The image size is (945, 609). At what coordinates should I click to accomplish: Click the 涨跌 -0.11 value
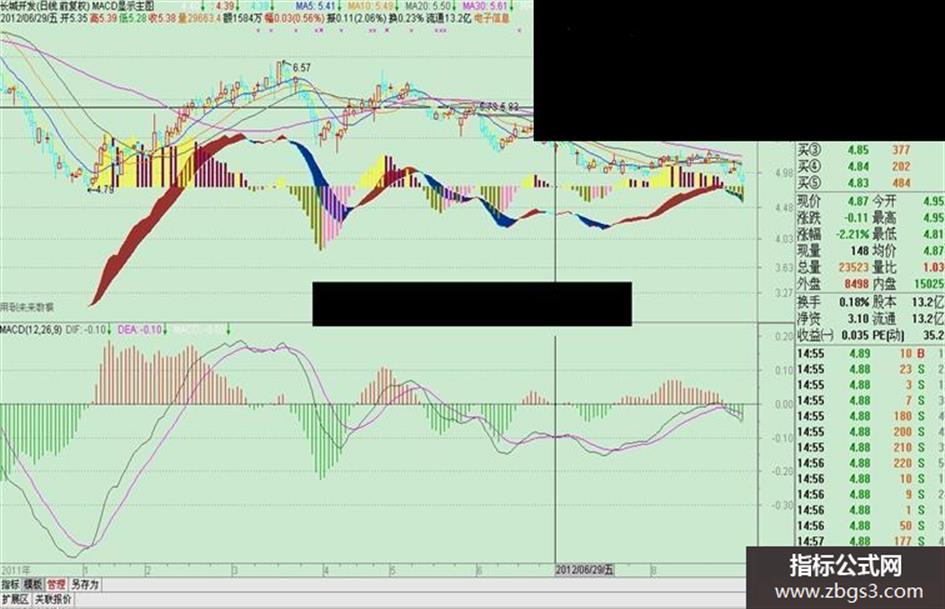[x=856, y=217]
